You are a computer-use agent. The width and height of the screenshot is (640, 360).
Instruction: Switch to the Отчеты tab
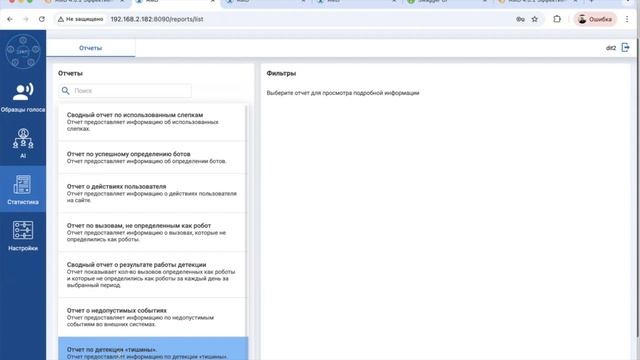(x=91, y=48)
